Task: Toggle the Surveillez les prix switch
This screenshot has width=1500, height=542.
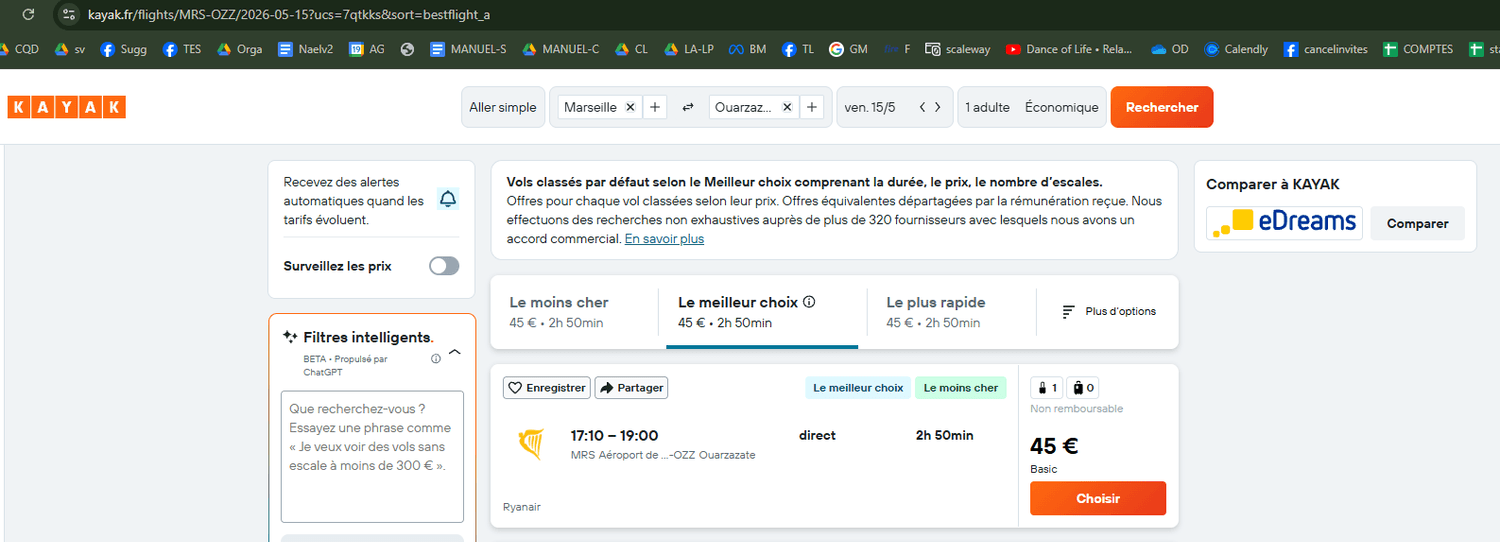Action: coord(444,266)
